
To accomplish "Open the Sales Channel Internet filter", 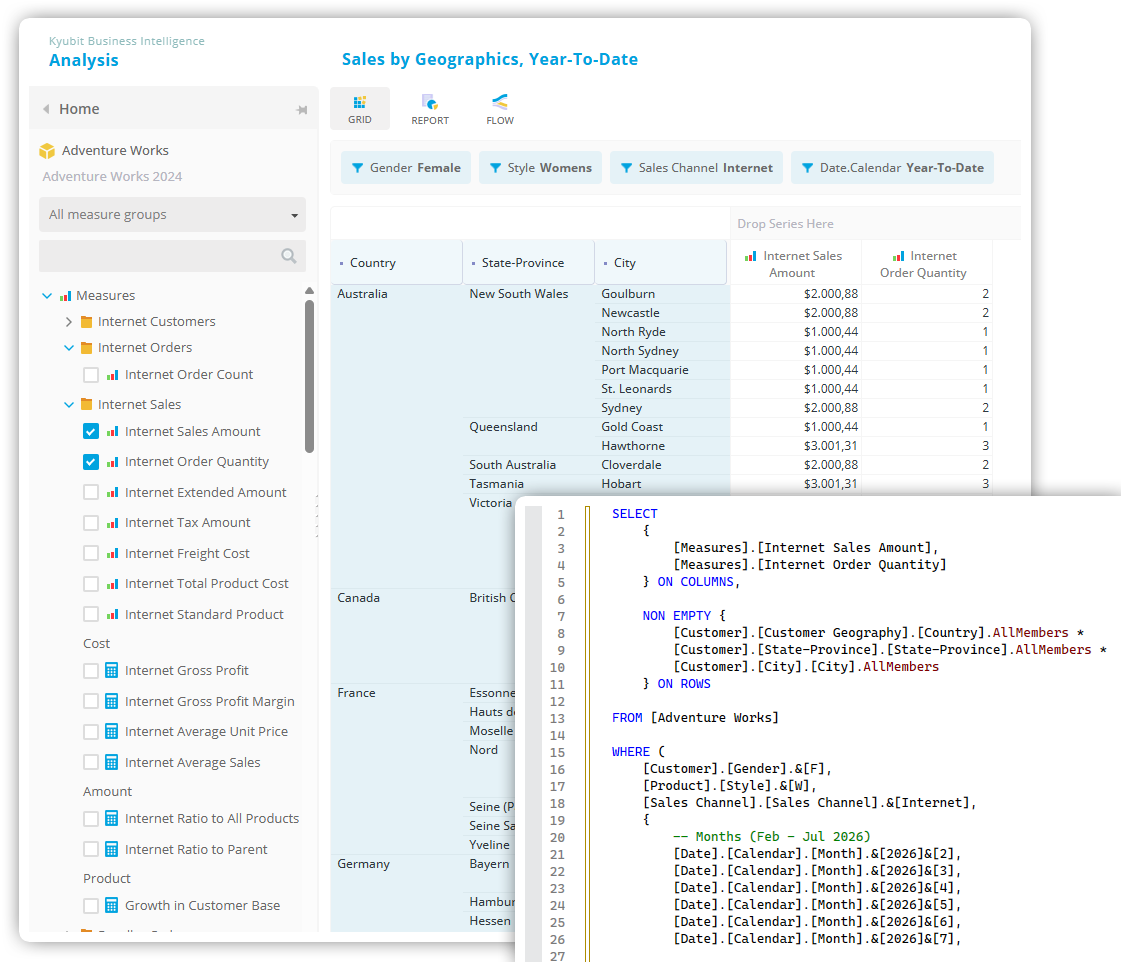I will pos(696,168).
